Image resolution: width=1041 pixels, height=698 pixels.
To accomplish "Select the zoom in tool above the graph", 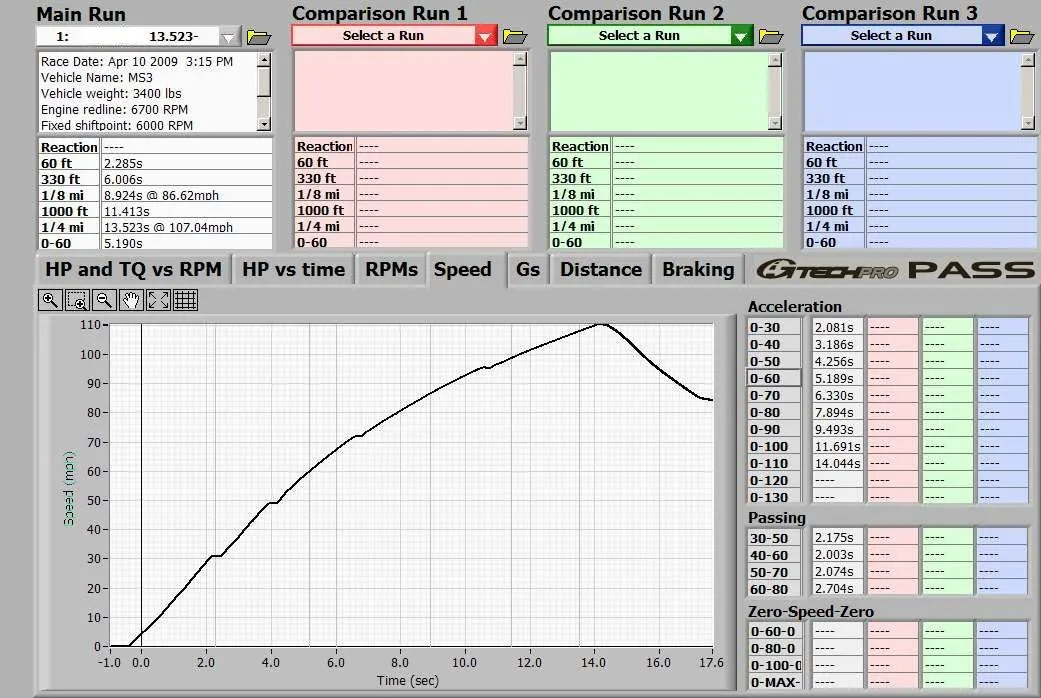I will 50,299.
